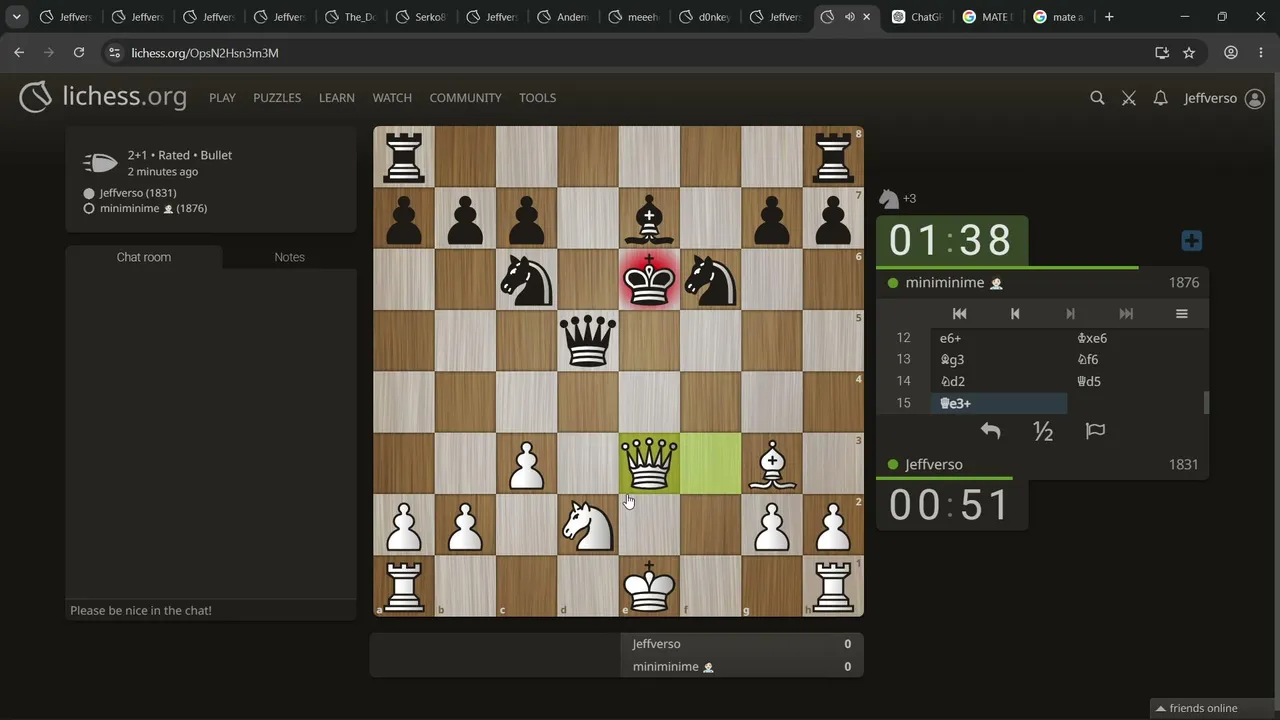
Task: Open the COMMUNITY menu
Action: 465,98
